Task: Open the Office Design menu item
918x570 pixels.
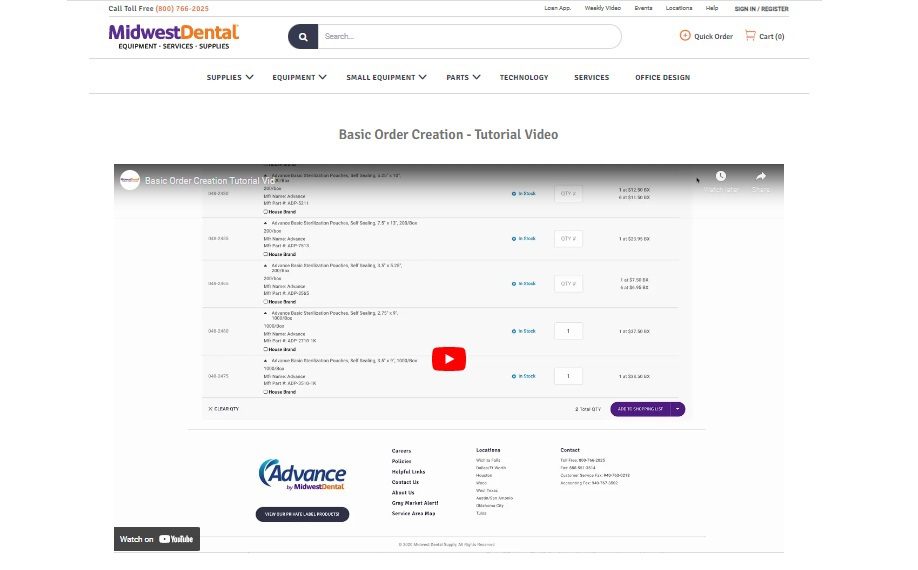Action: (x=662, y=77)
